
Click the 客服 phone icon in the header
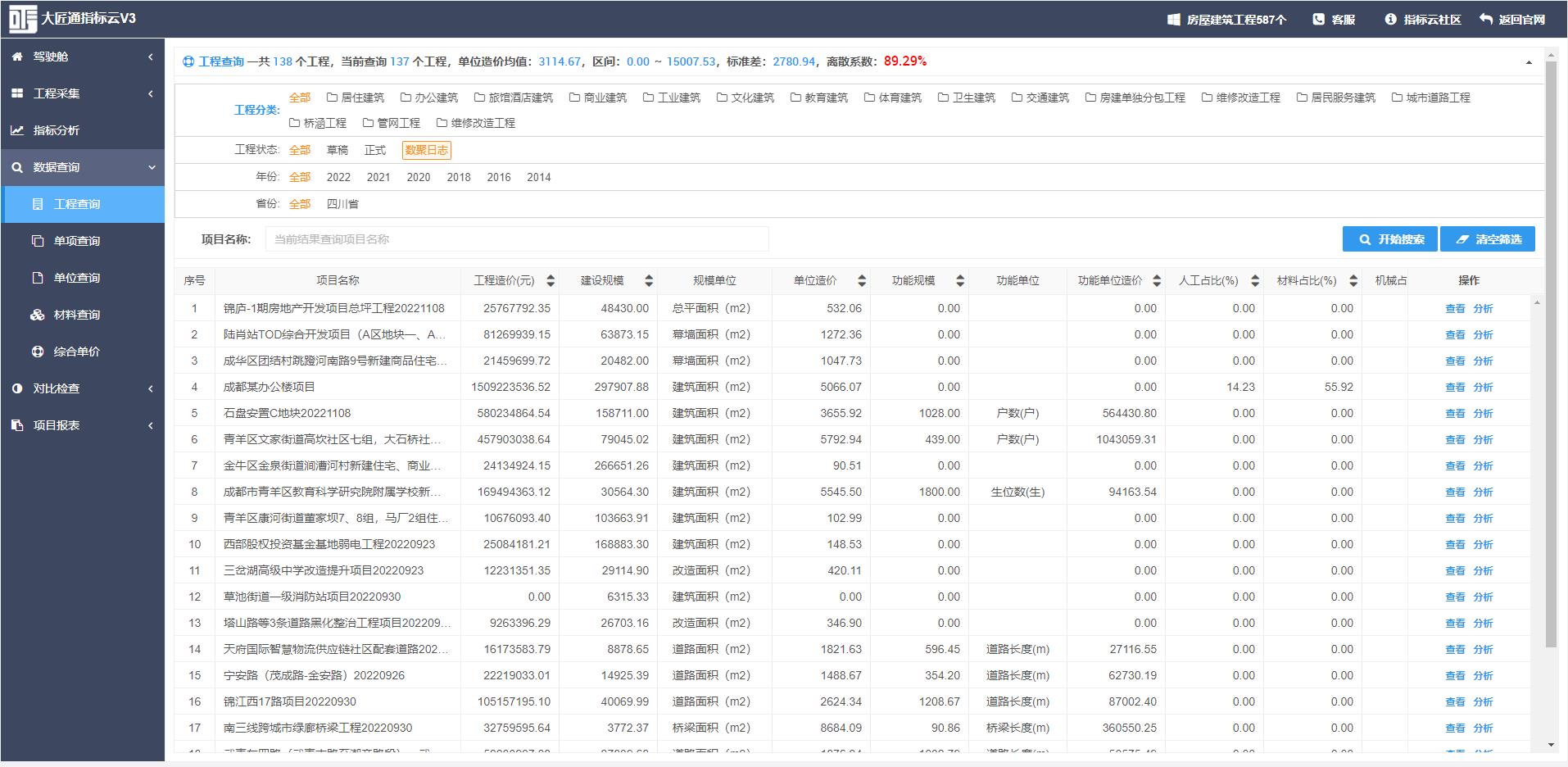[x=1318, y=19]
